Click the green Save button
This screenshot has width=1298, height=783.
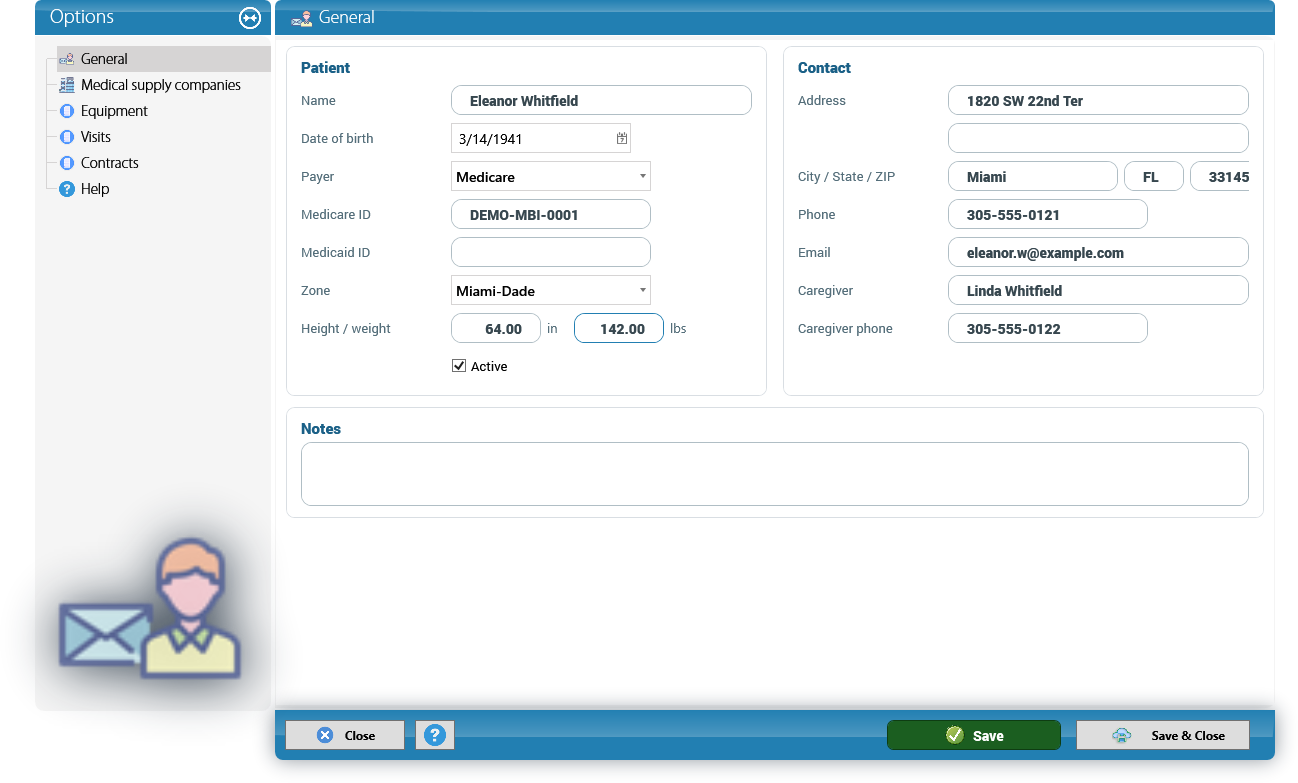coord(974,735)
